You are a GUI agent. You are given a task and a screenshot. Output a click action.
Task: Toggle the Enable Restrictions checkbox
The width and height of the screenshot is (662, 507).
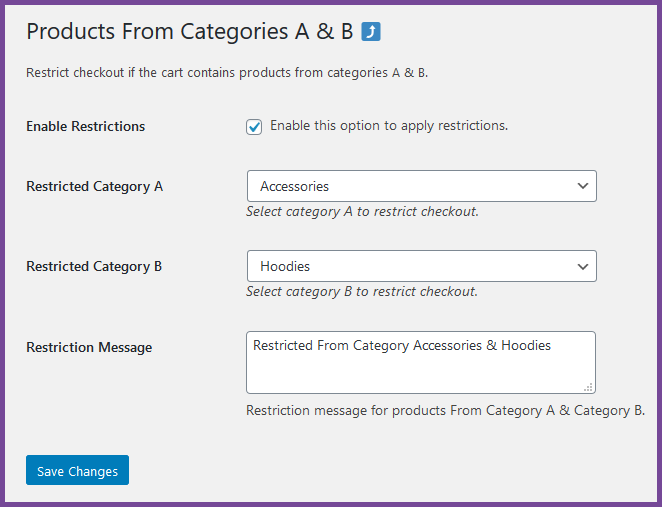pos(254,127)
